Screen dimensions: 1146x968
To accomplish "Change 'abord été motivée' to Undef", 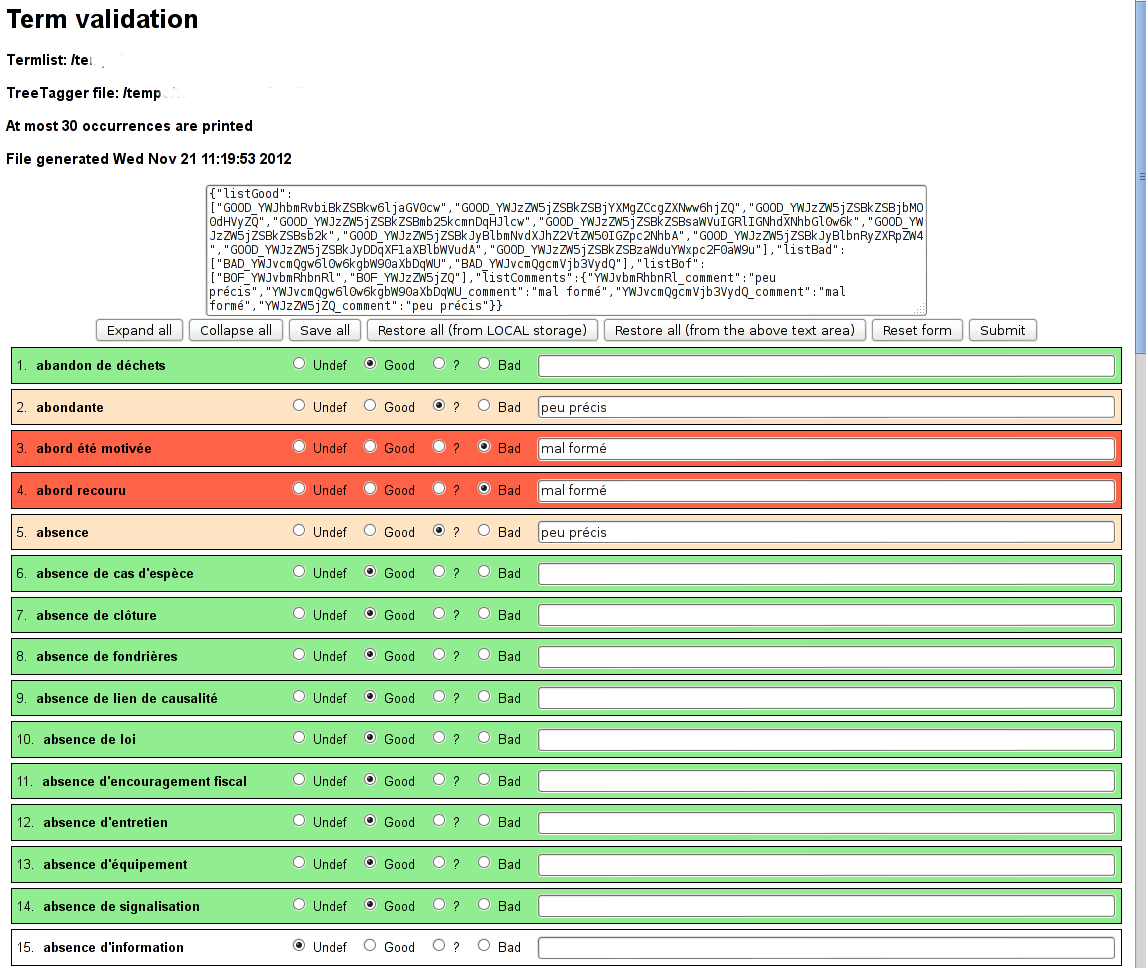I will [298, 448].
